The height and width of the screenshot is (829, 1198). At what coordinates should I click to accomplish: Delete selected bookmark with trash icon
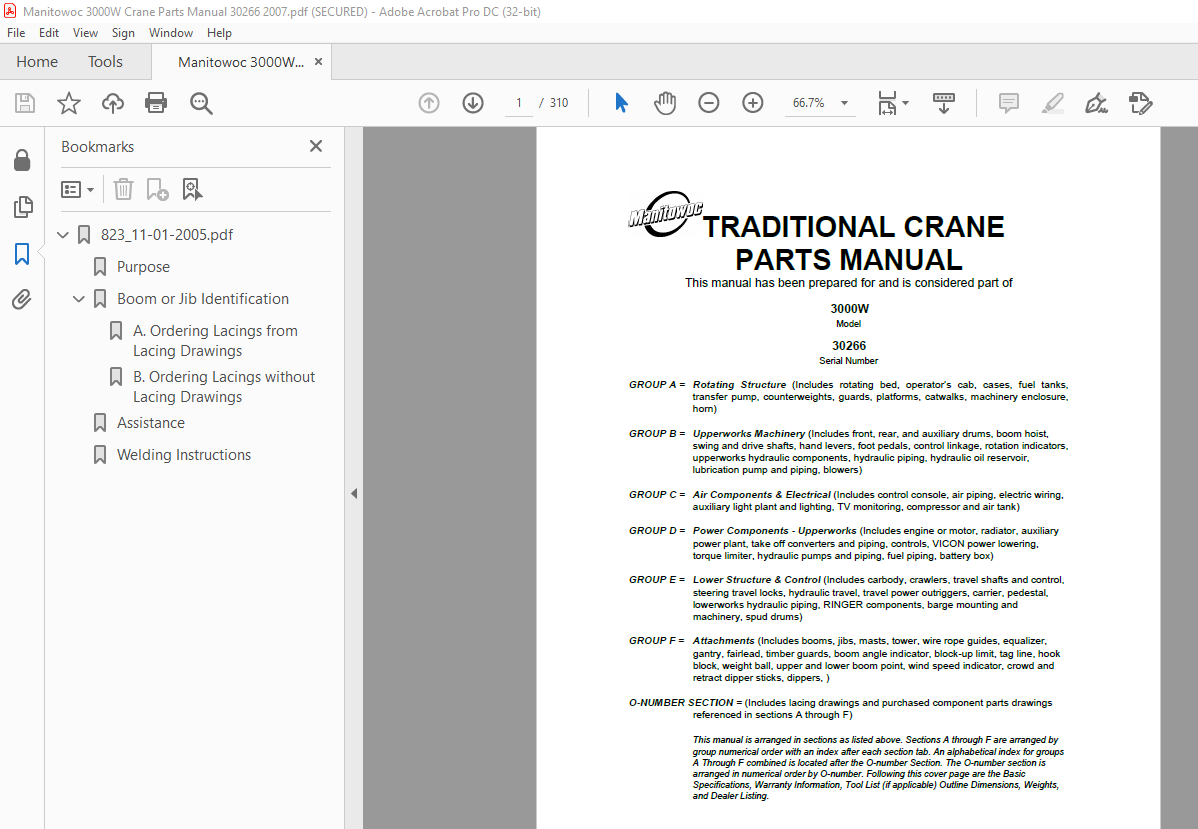[123, 189]
